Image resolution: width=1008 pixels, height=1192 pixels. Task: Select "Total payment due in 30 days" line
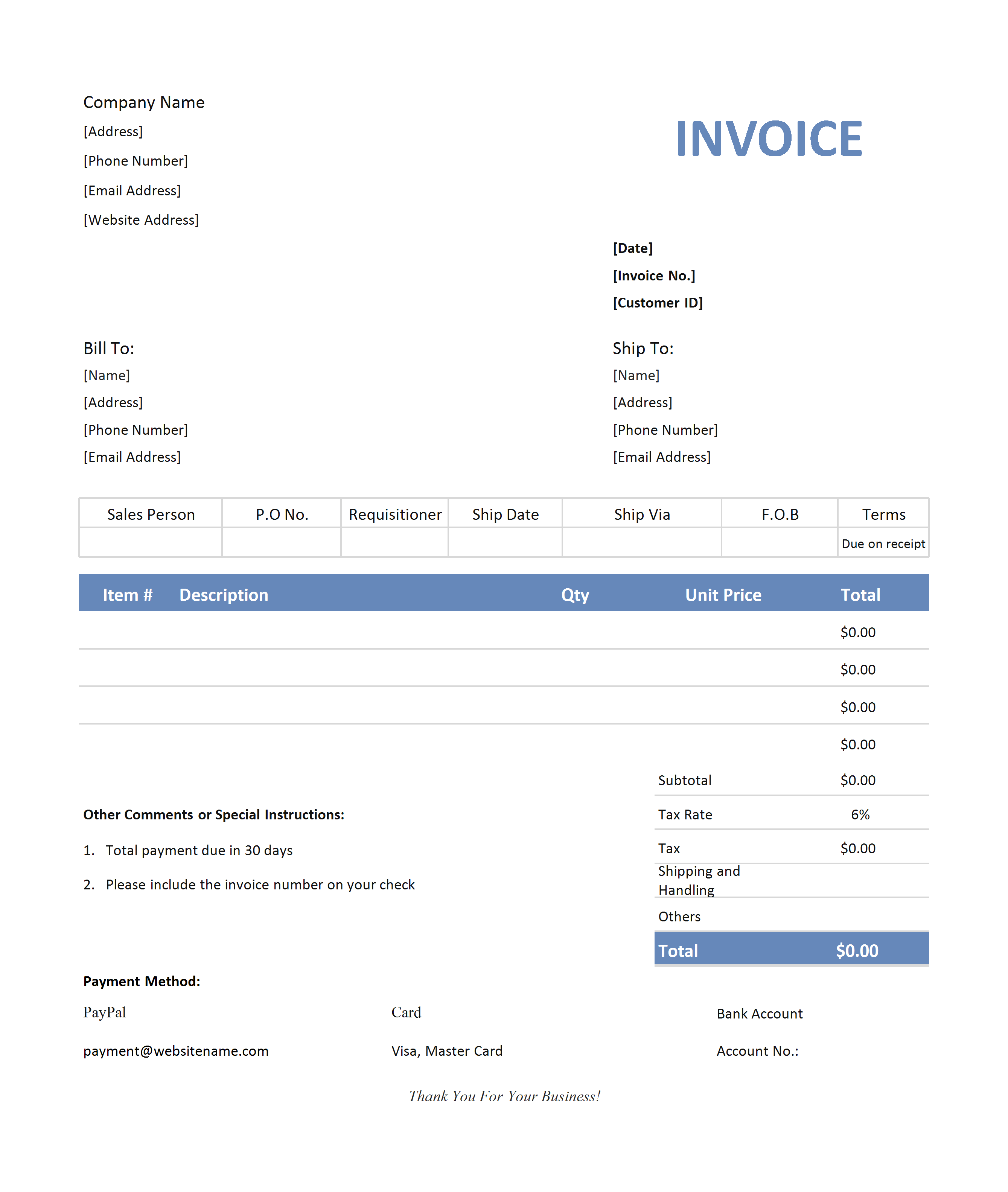click(x=199, y=851)
